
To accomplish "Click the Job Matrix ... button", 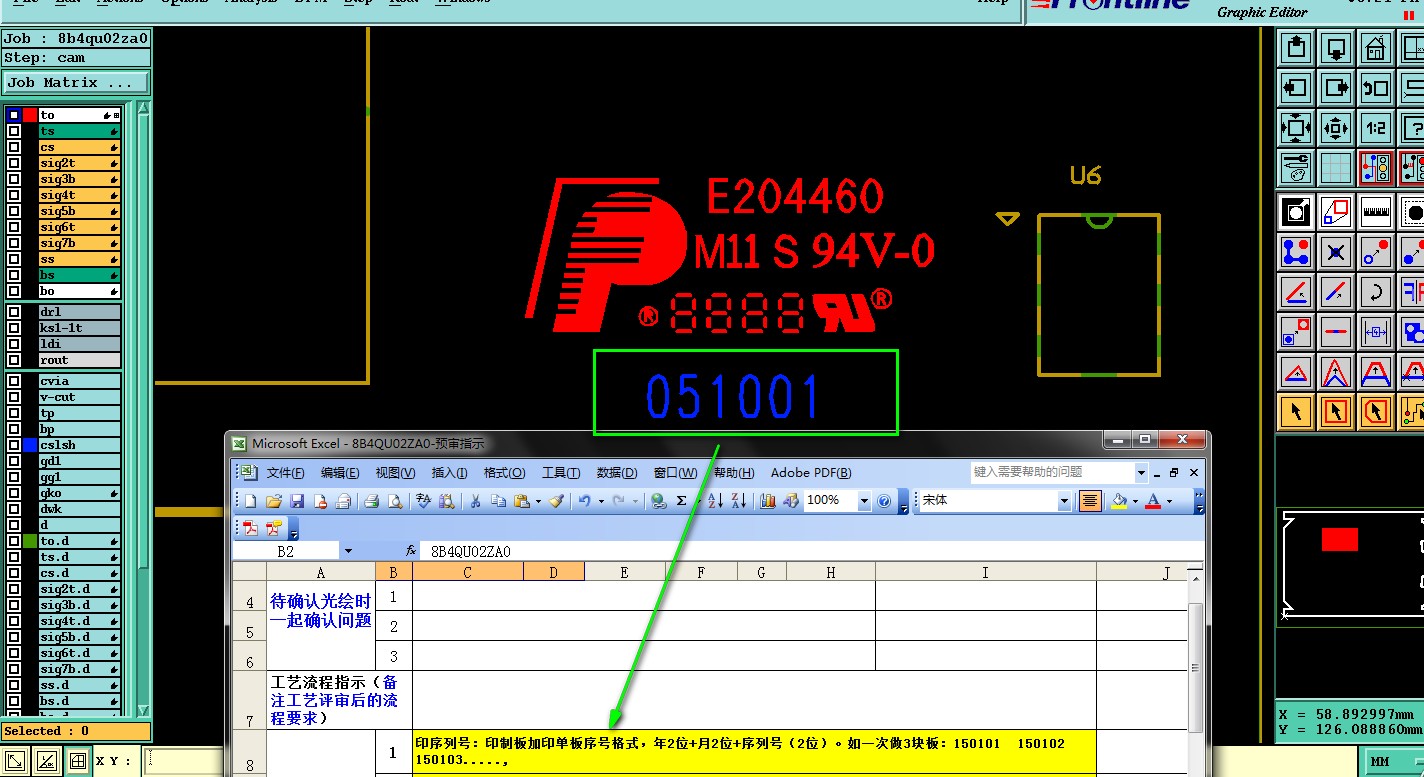I will (76, 83).
